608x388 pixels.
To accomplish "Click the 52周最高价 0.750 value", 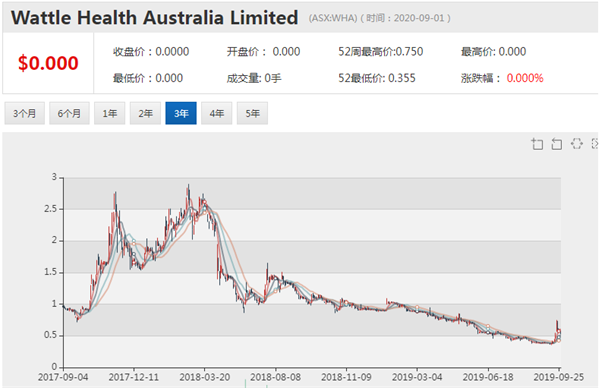I will point(409,52).
